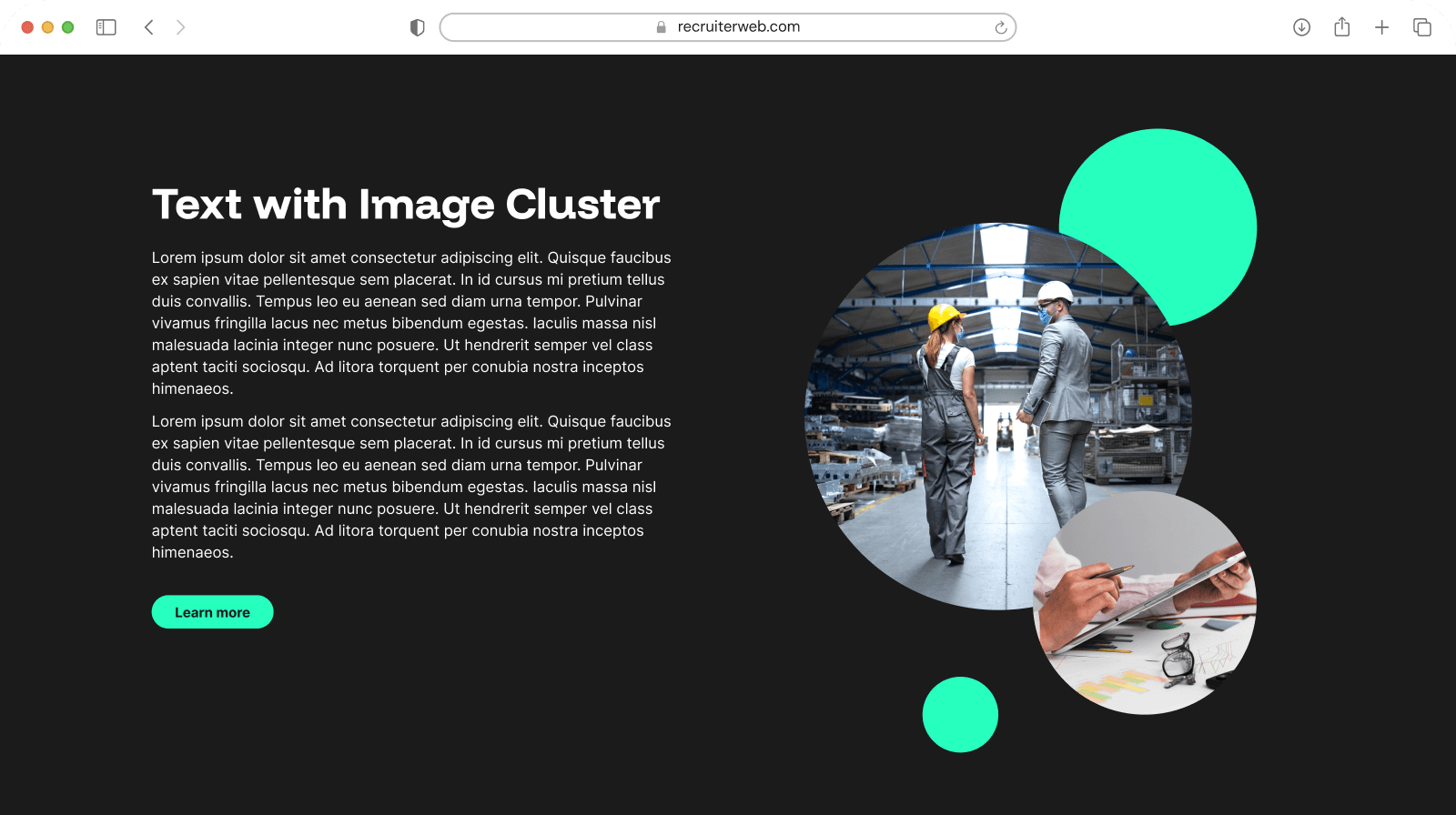
Task: Reload the recruiterweb.com page
Action: [1000, 27]
